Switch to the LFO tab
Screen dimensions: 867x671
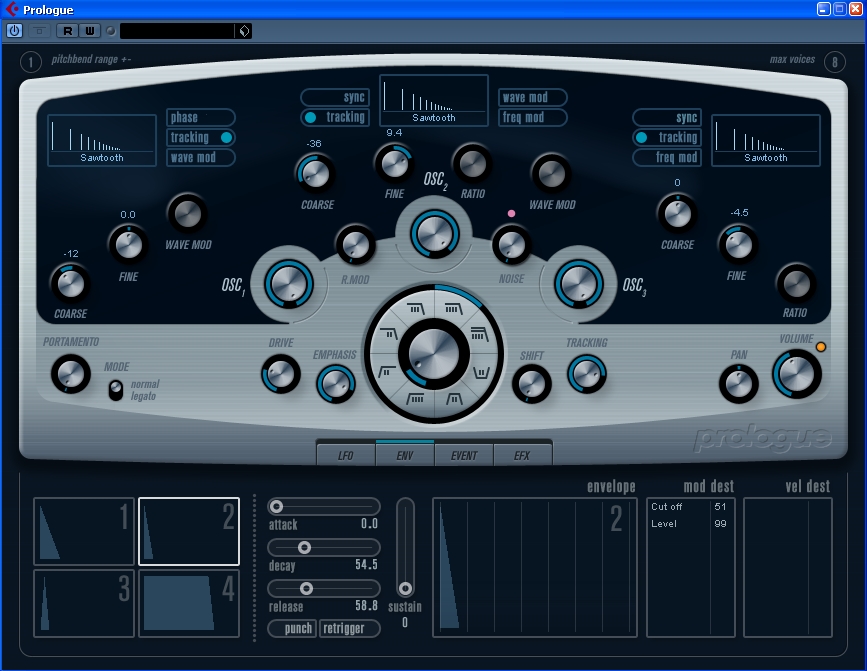(x=346, y=455)
